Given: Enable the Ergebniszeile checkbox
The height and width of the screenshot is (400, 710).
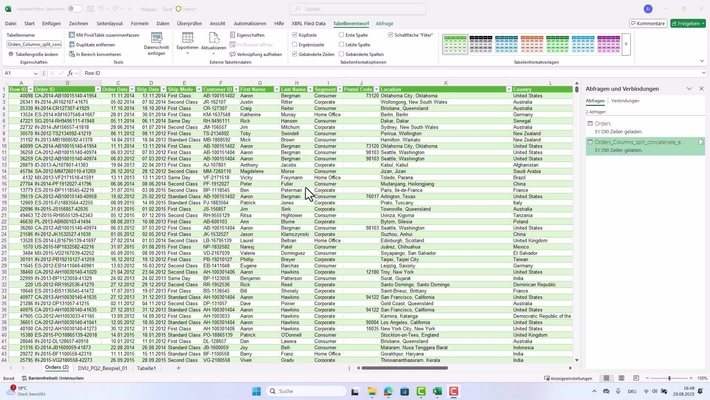Looking at the screenshot, I should point(295,45).
